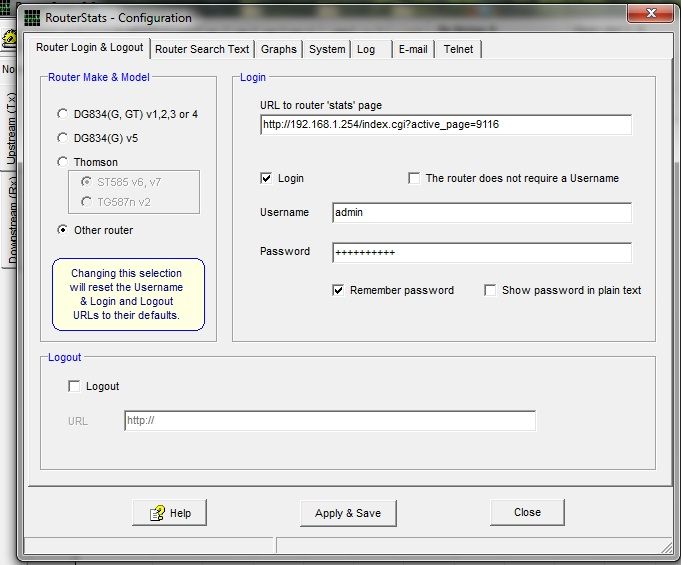Toggle the Remember password checkbox
The height and width of the screenshot is (565, 681).
tap(339, 290)
